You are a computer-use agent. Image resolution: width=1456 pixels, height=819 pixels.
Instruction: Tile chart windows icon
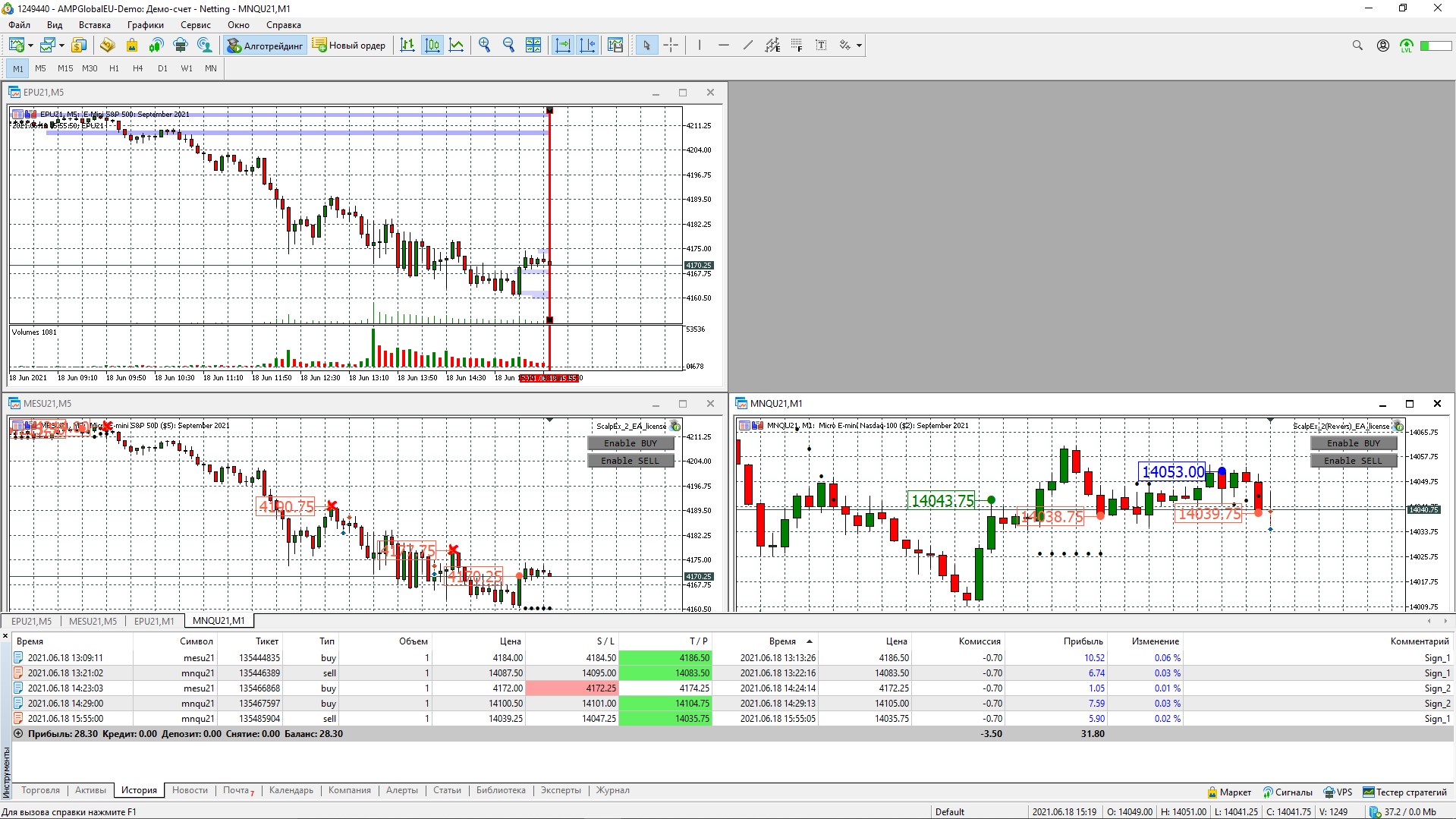pos(533,46)
